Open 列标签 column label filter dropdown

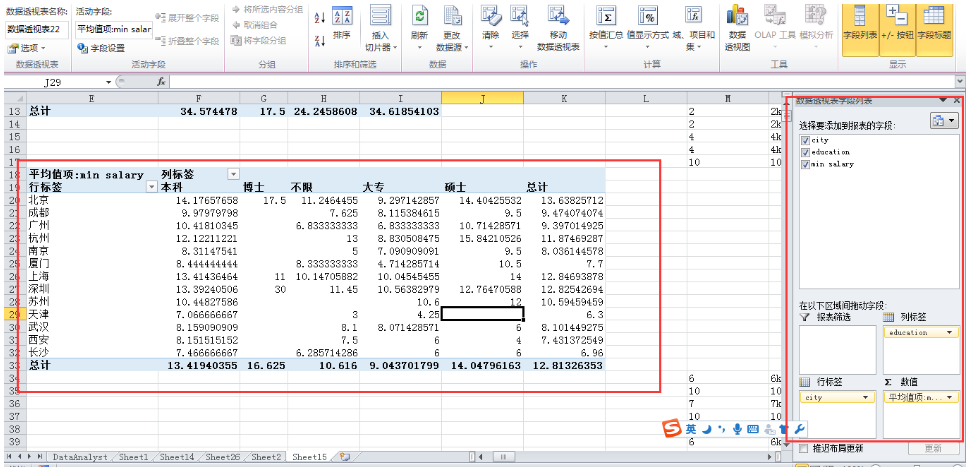point(233,175)
